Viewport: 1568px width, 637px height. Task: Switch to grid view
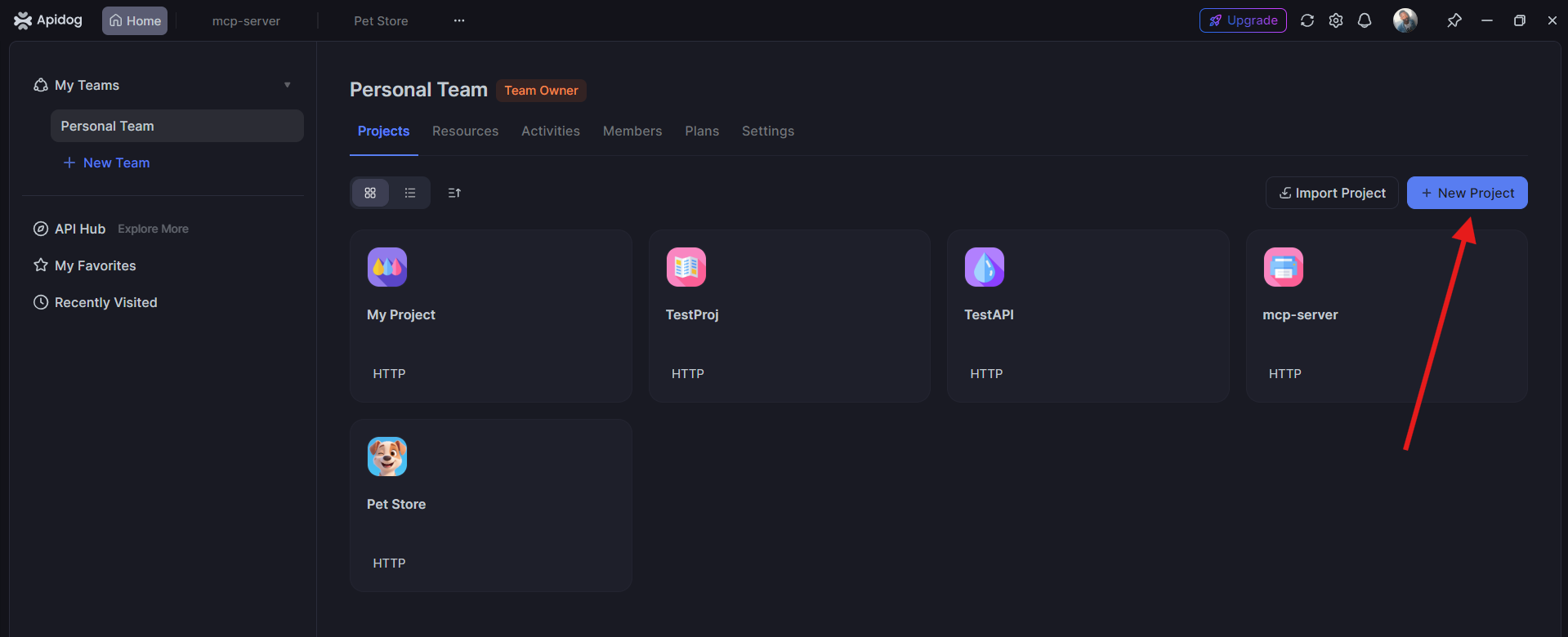[x=370, y=193]
